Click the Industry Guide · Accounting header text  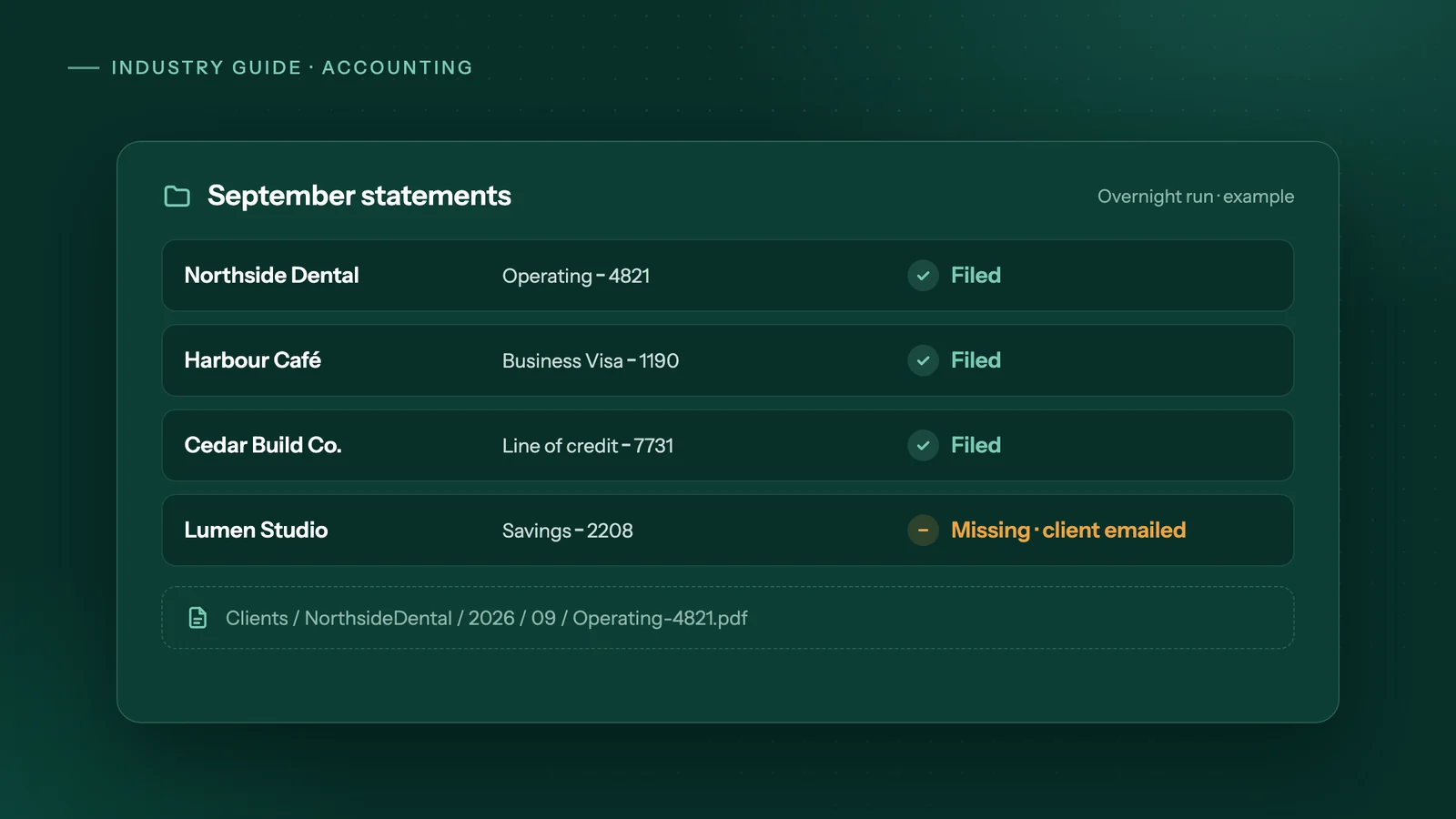point(292,67)
